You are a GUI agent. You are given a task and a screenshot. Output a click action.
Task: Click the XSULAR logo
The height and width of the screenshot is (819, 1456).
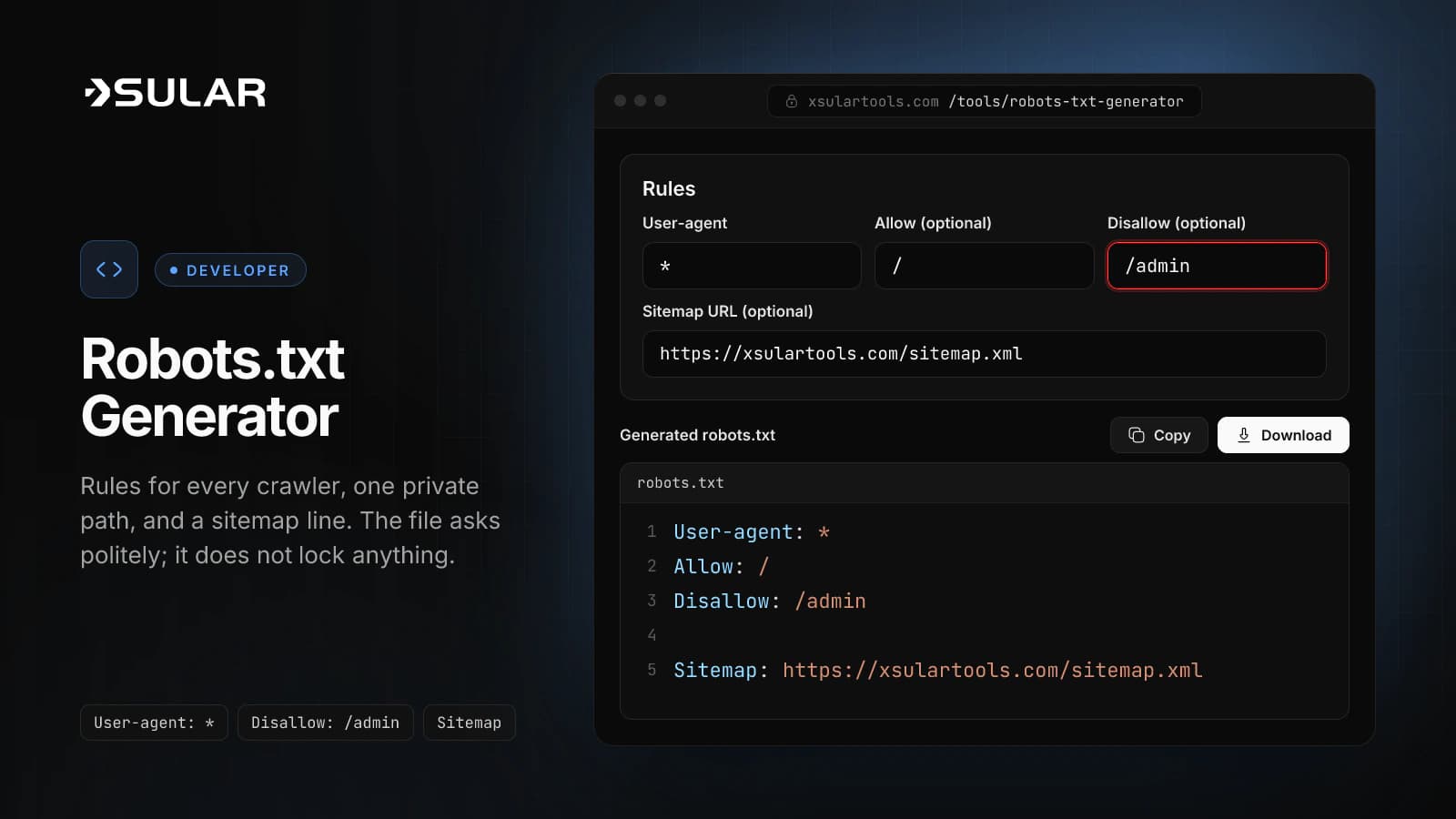pos(175,93)
